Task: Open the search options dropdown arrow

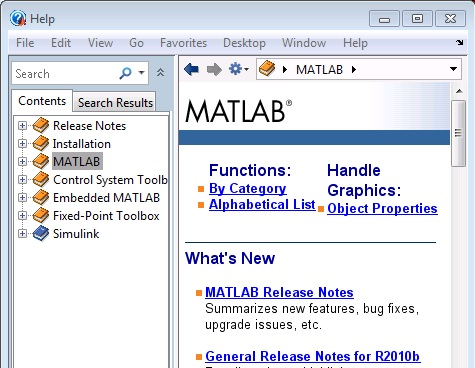Action: 141,72
